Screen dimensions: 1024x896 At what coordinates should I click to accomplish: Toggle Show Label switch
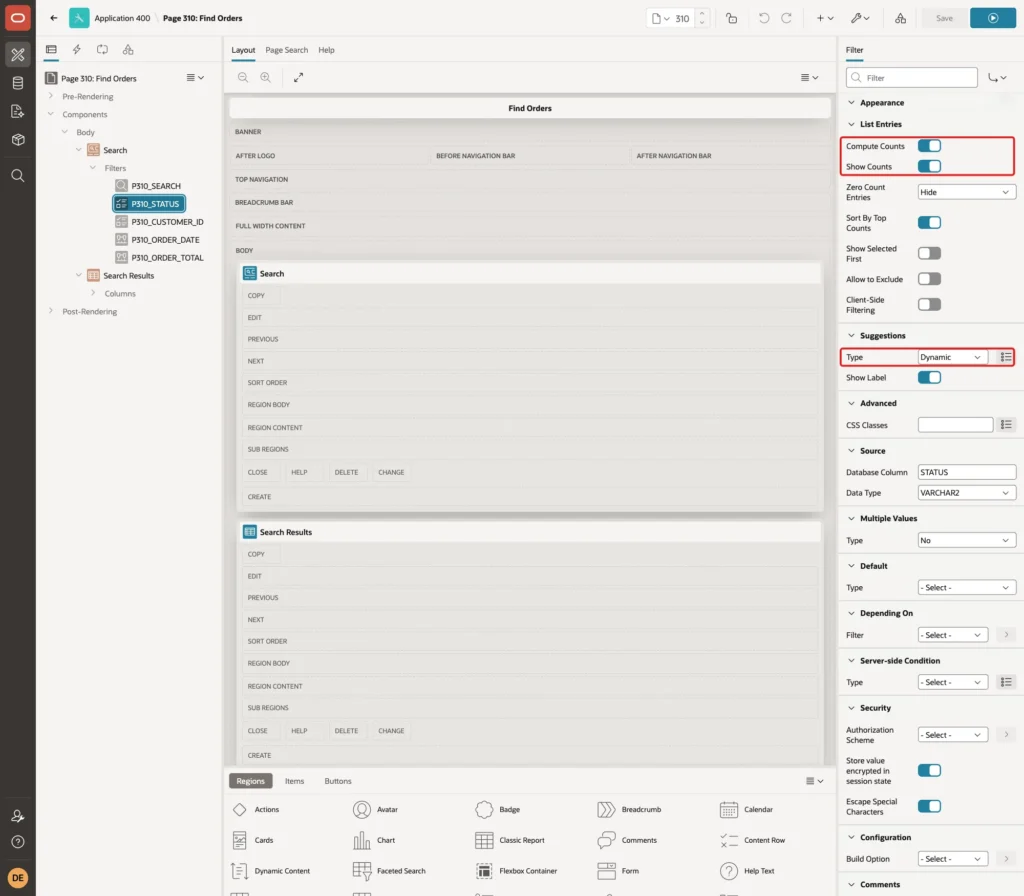point(929,377)
